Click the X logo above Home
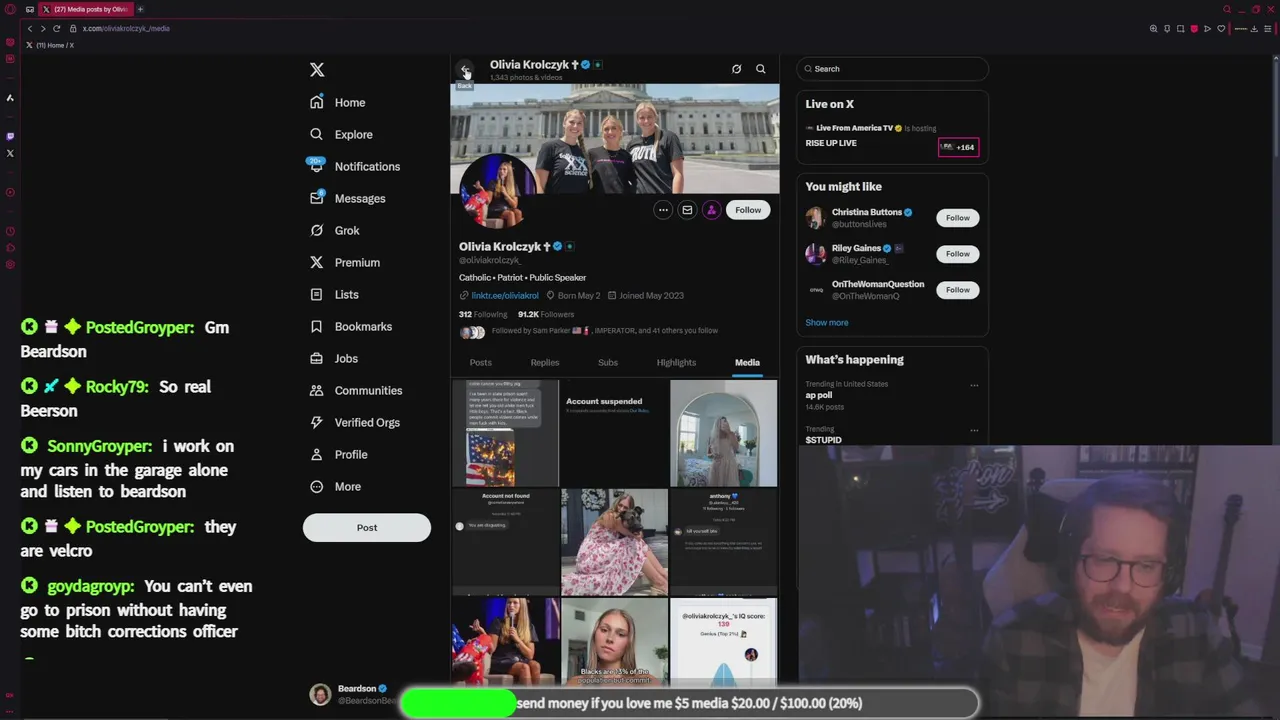 click(317, 69)
